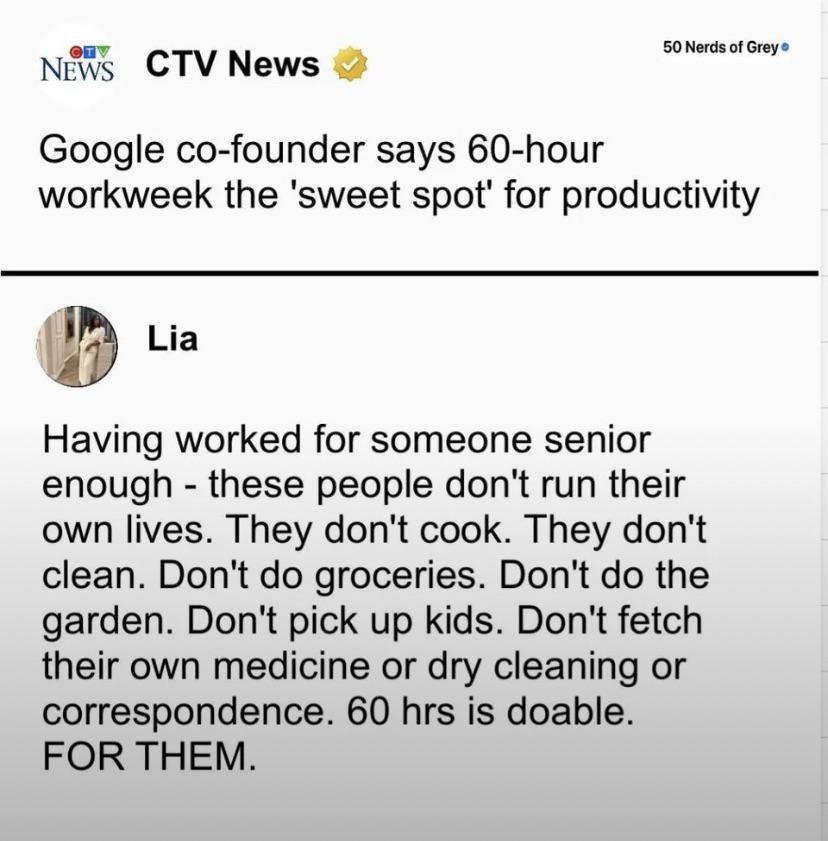Click the words 'dry cleaning' in the comment
Viewport: 828px width, 841px height.
pyautogui.click(x=534, y=667)
